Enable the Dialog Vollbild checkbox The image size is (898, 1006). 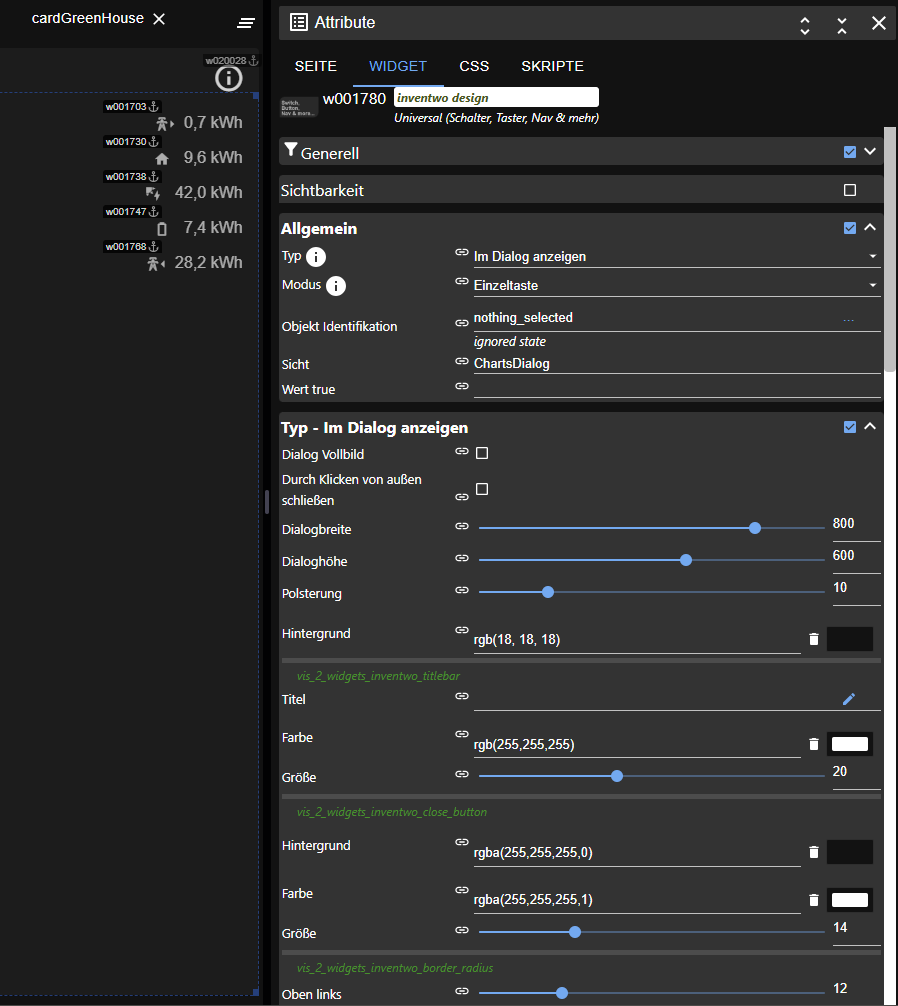coord(482,453)
